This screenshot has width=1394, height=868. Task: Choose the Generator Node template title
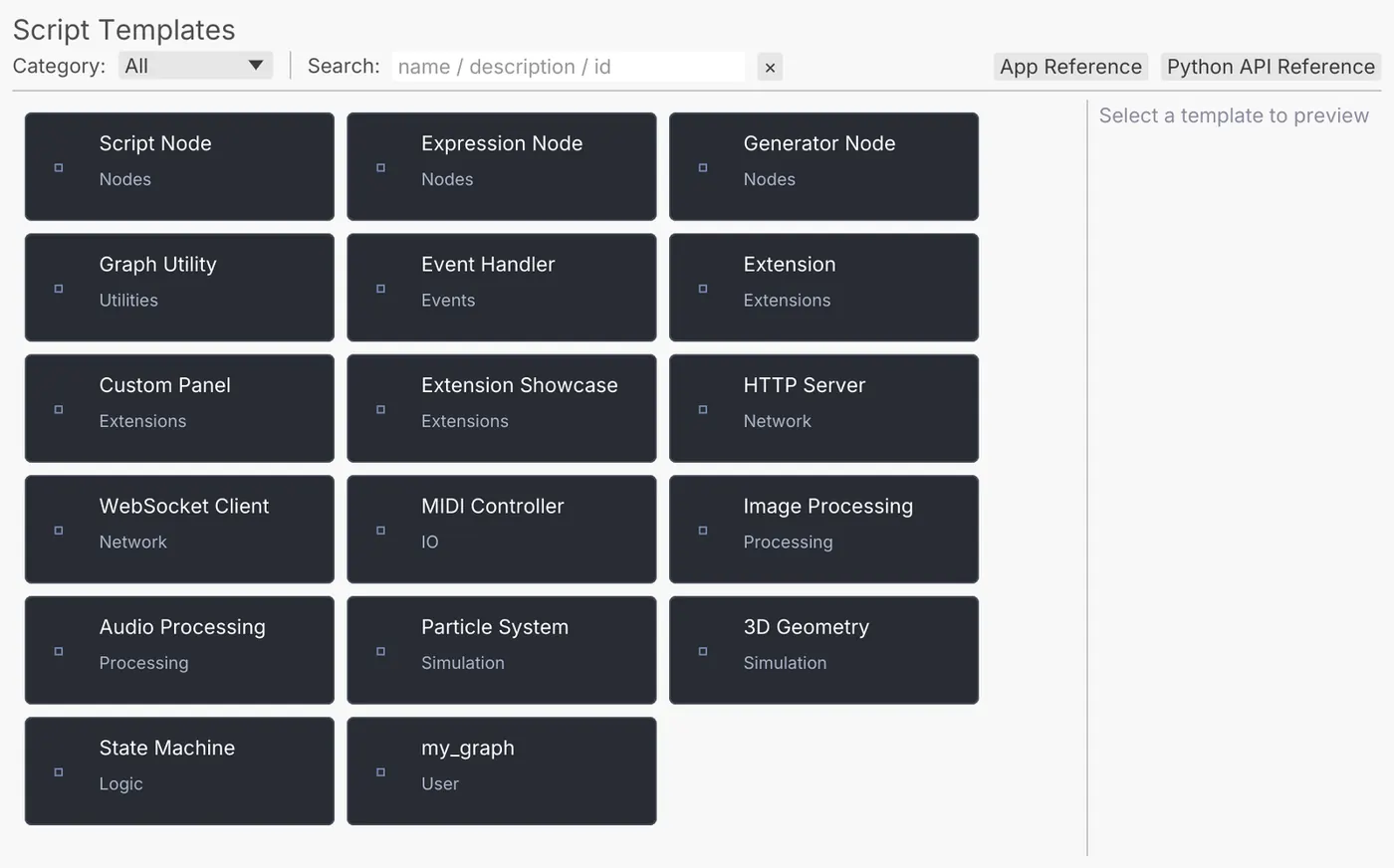819,143
